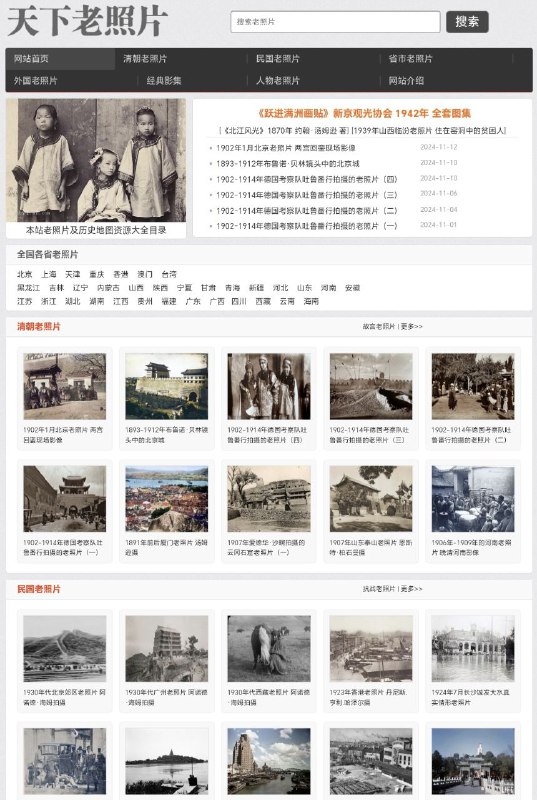The width and height of the screenshot is (537, 800).
Task: Open the 1906年-1909年河南老照片 thumbnail
Action: pos(473,498)
